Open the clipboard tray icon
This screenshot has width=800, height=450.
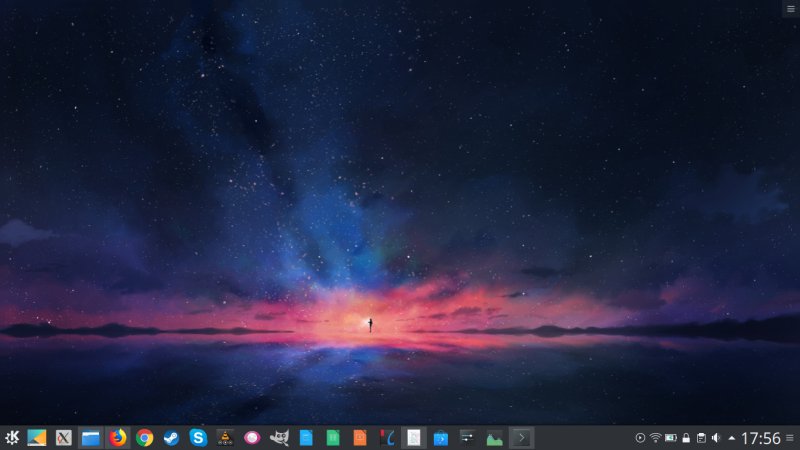point(702,438)
